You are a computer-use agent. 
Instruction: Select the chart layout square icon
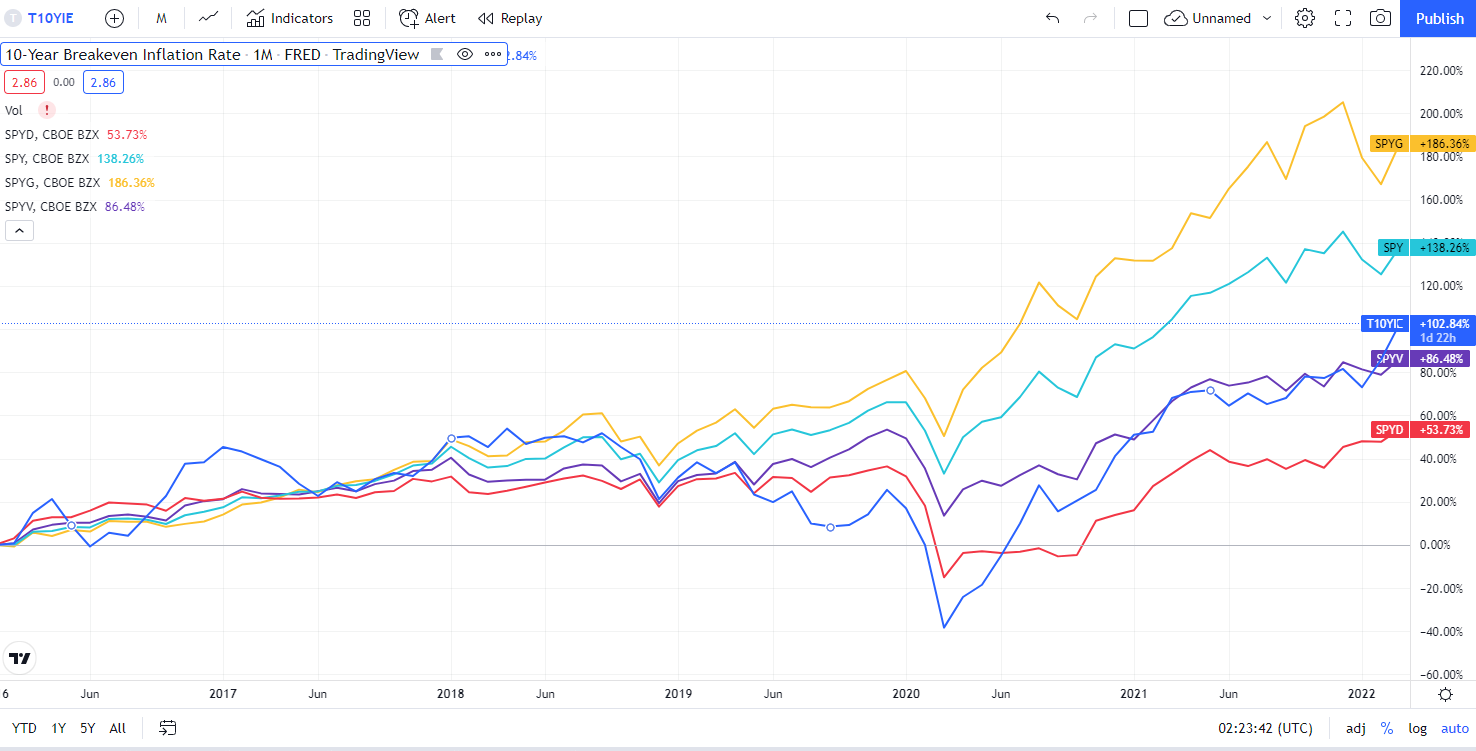[1138, 18]
